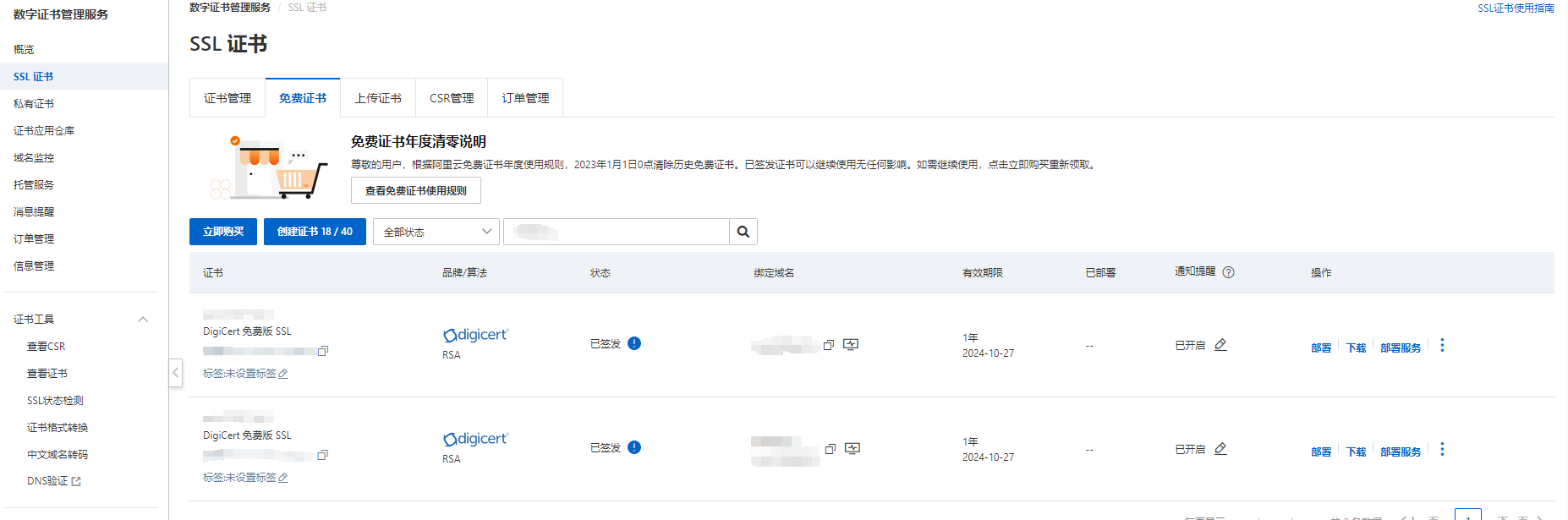Click 查看免费证书使用规则 button
Viewport: 1568px width, 520px height.
pyautogui.click(x=416, y=190)
